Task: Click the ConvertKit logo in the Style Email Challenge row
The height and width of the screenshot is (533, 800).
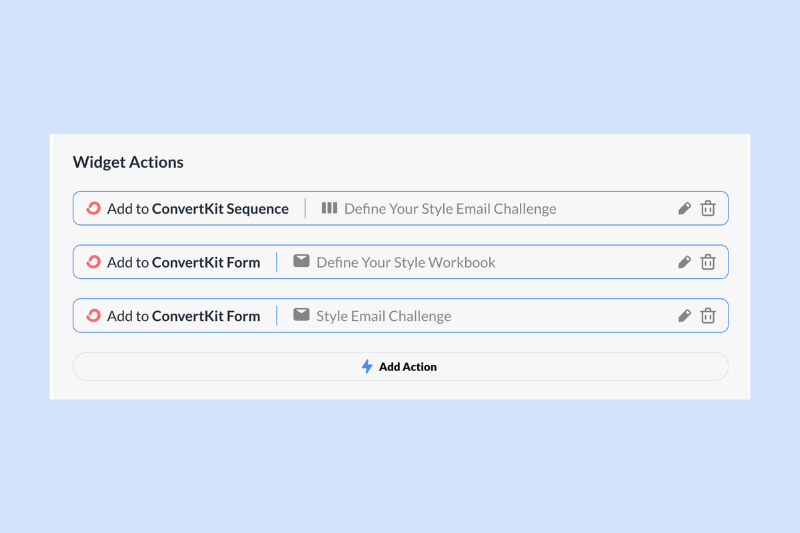Action: point(93,315)
